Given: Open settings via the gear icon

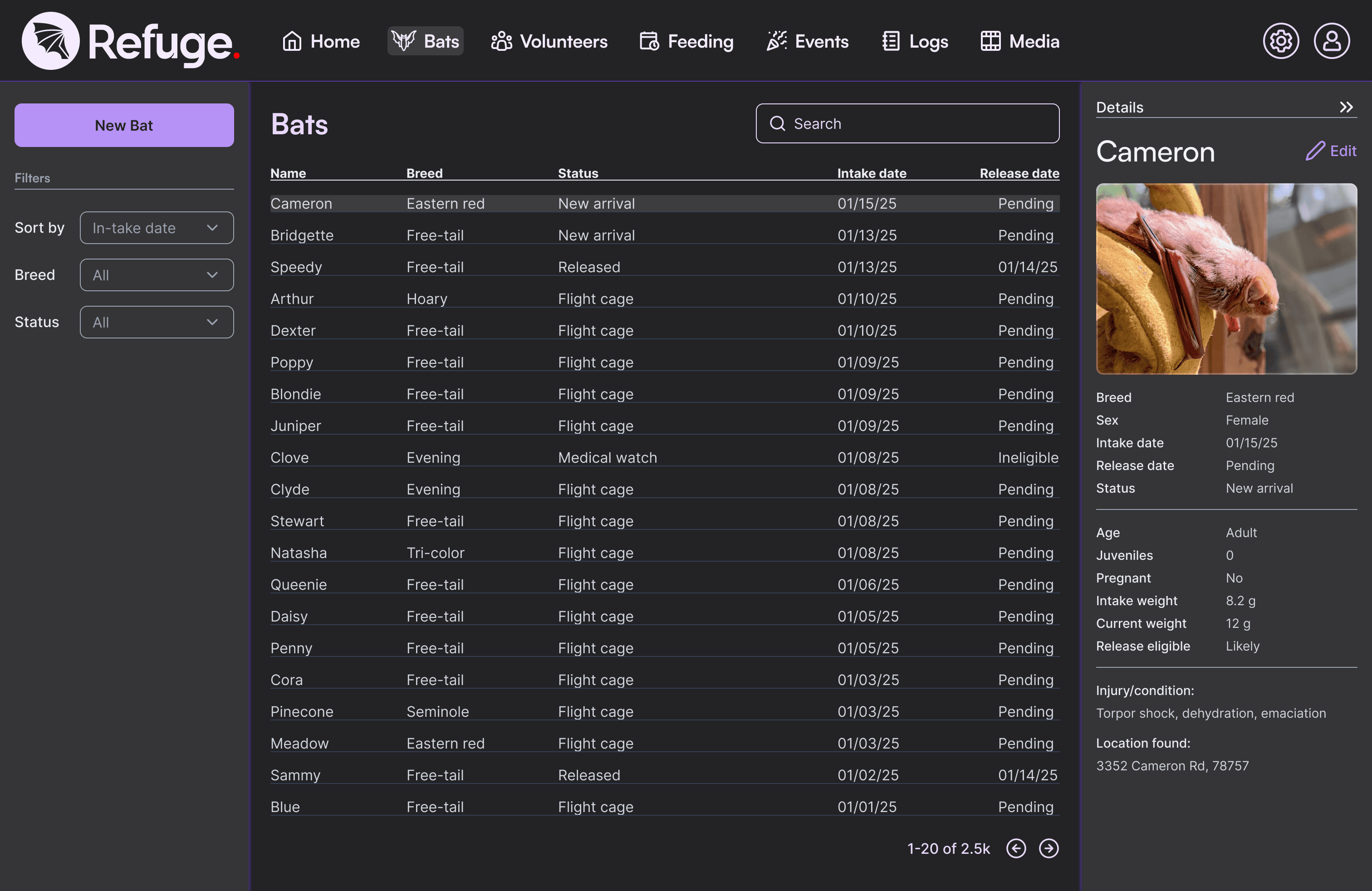Looking at the screenshot, I should (1280, 41).
